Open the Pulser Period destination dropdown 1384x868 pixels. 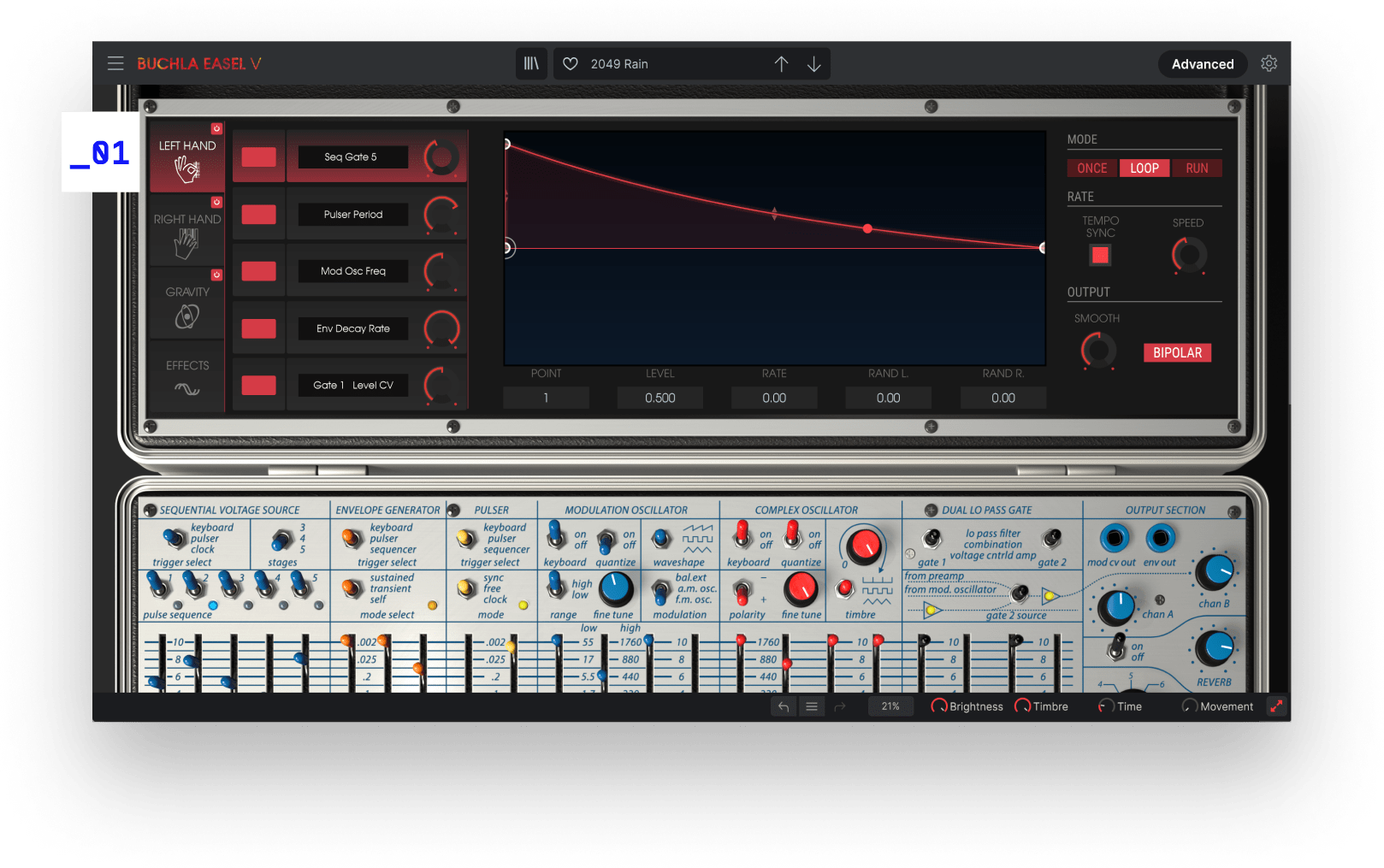(352, 215)
